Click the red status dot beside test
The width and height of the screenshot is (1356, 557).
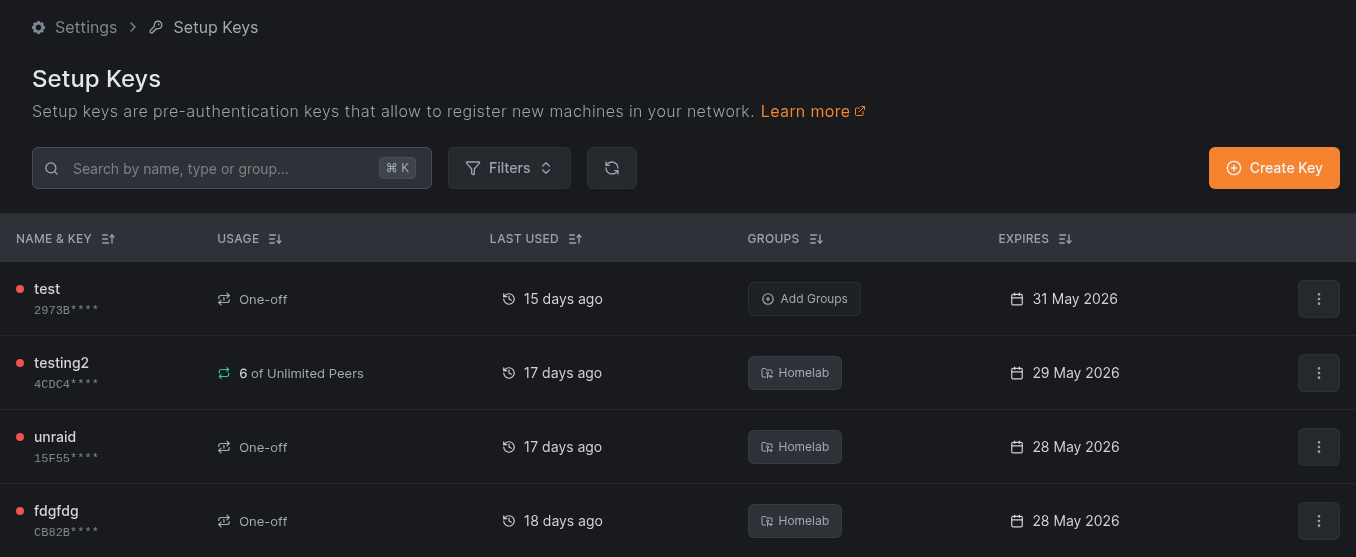point(20,289)
